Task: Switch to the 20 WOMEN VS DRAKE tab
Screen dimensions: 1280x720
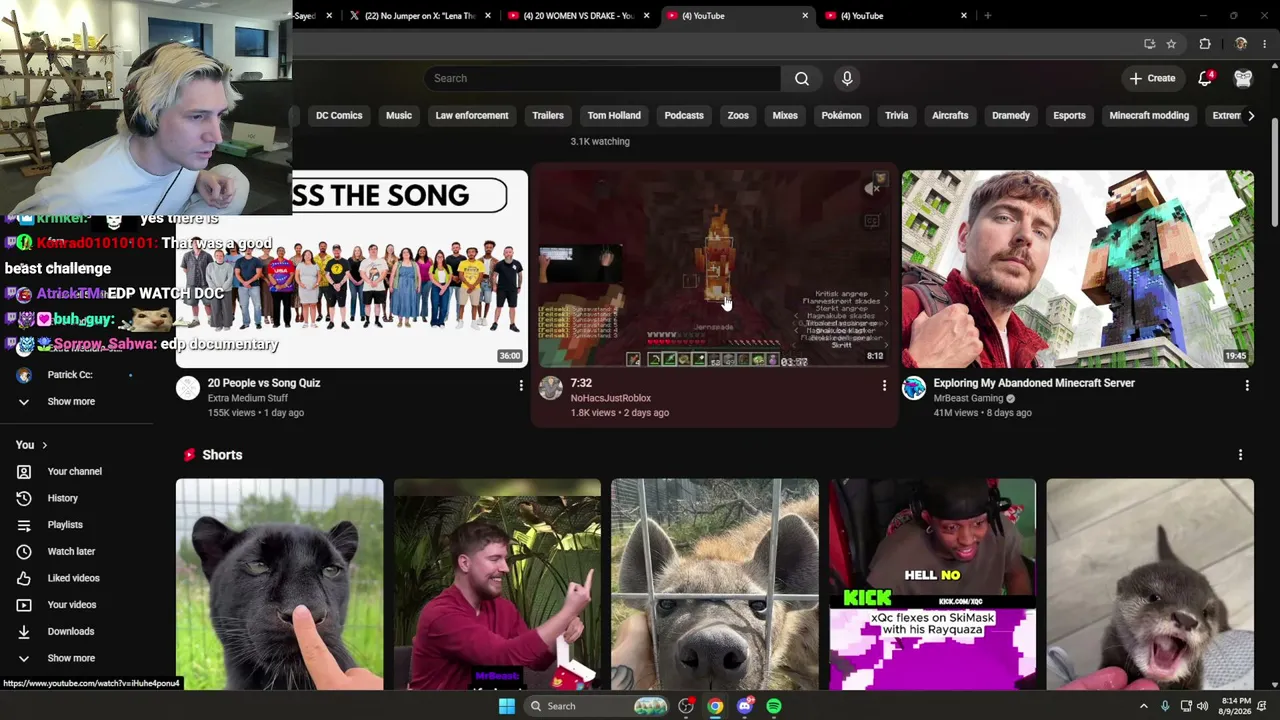Action: coord(578,15)
